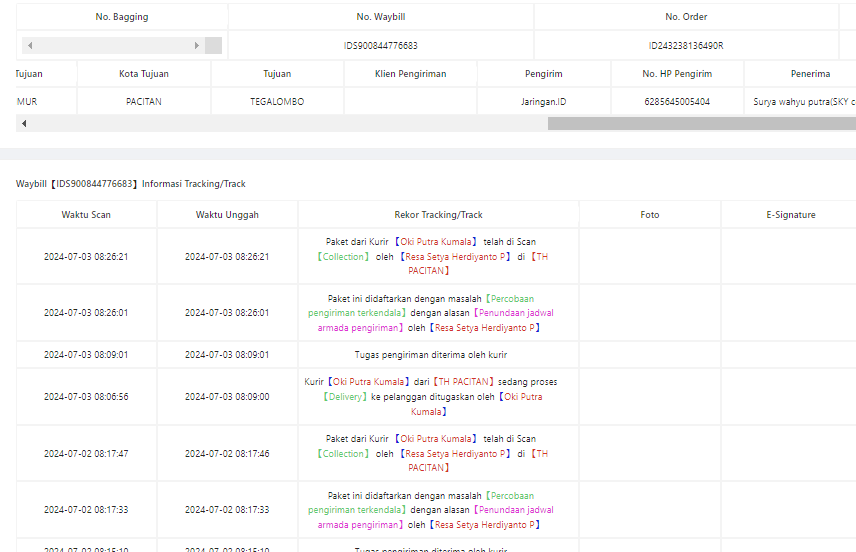Viewport: 856px width, 552px height.
Task: Select scan time 2024-07-02 08:17:47
Action: point(86,454)
